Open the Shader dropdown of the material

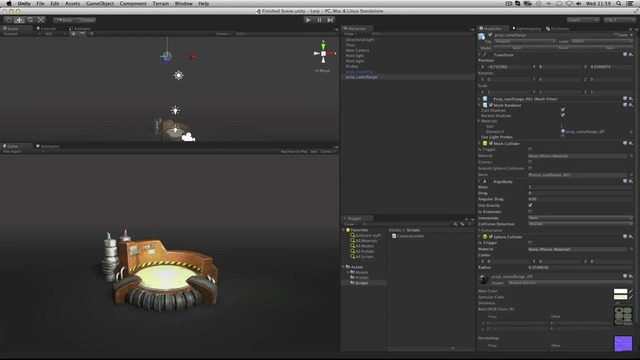570,283
